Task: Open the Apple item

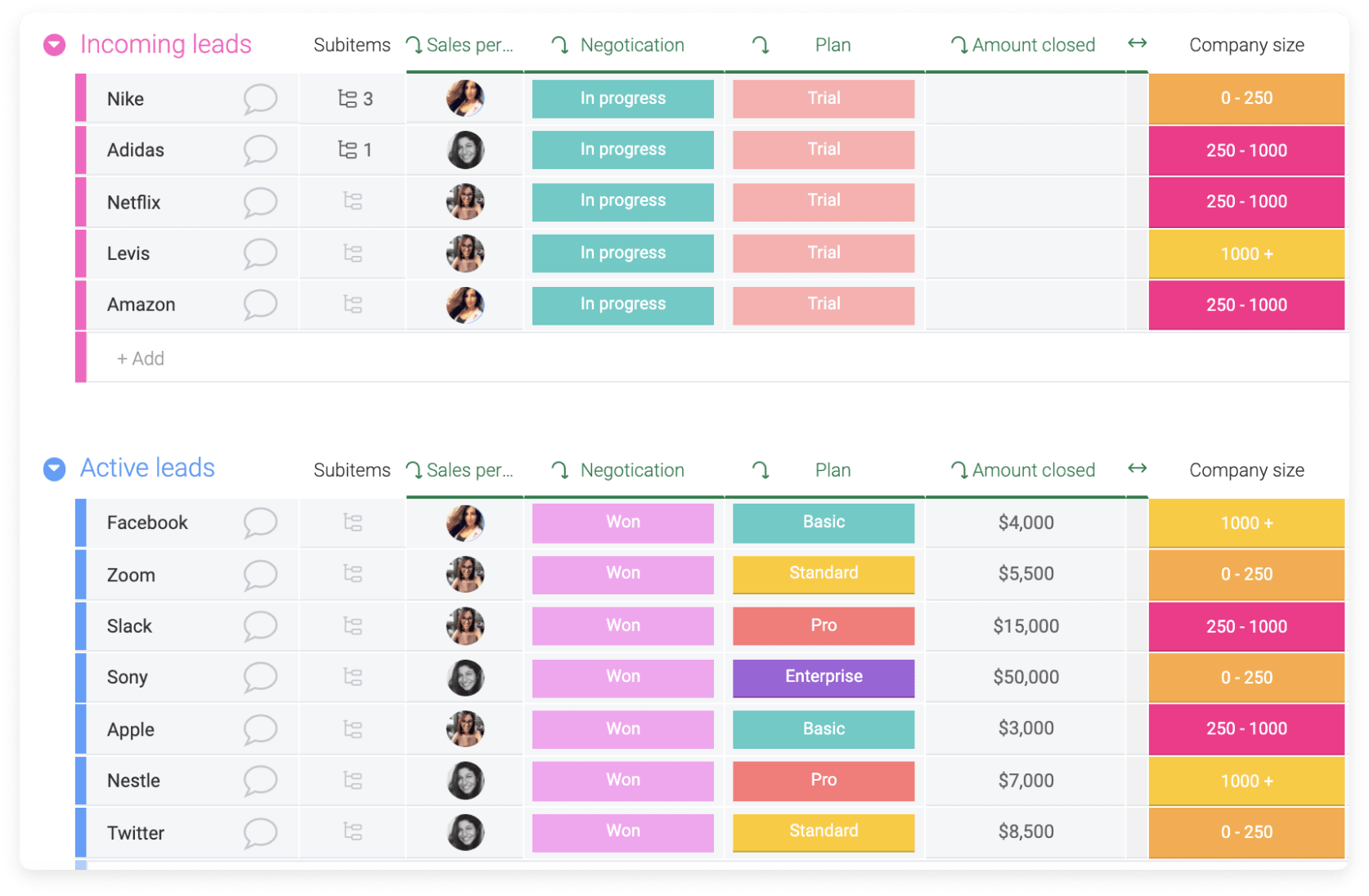Action: pyautogui.click(x=131, y=729)
